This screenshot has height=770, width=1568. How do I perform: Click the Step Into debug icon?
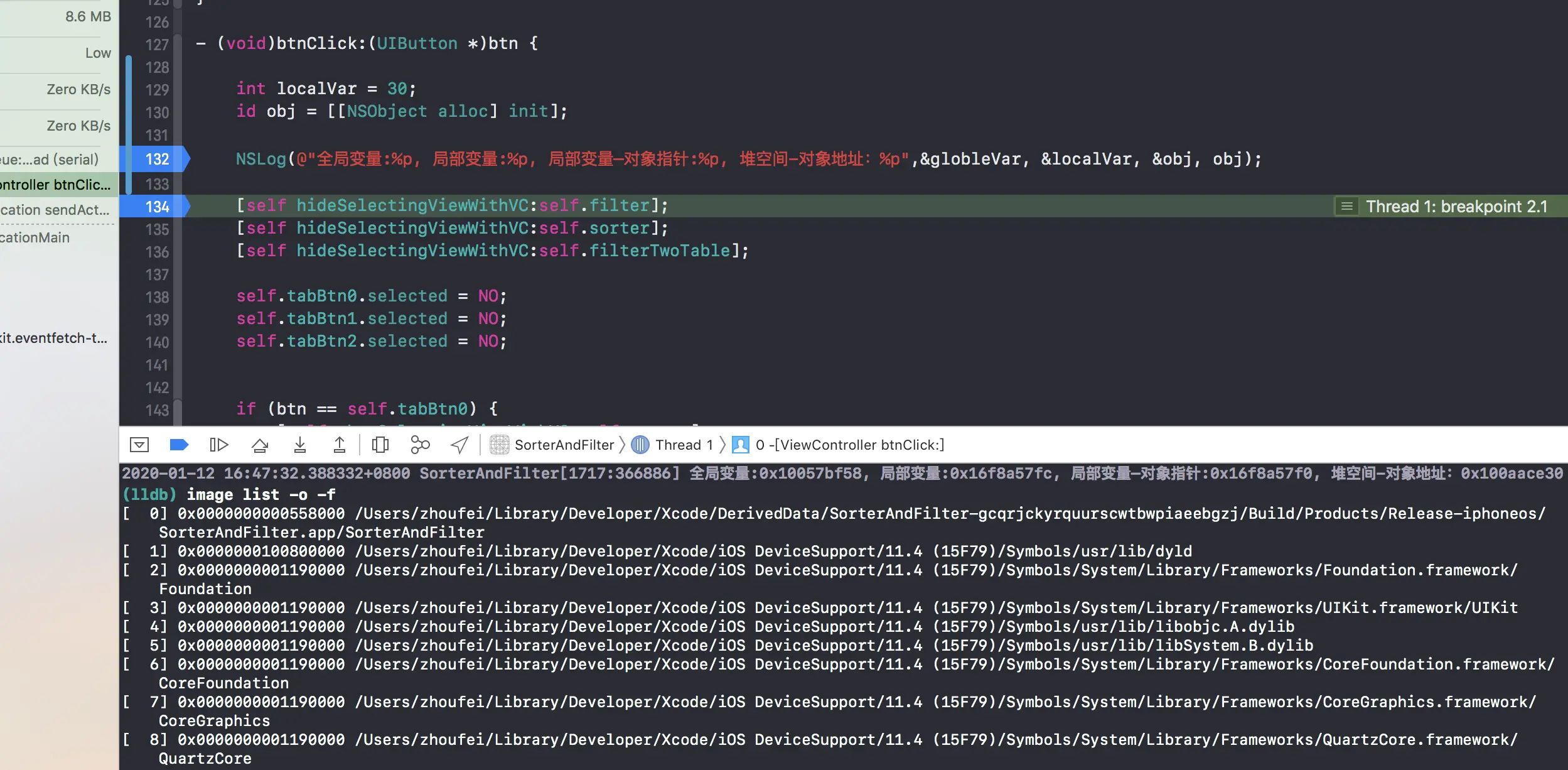[x=299, y=445]
